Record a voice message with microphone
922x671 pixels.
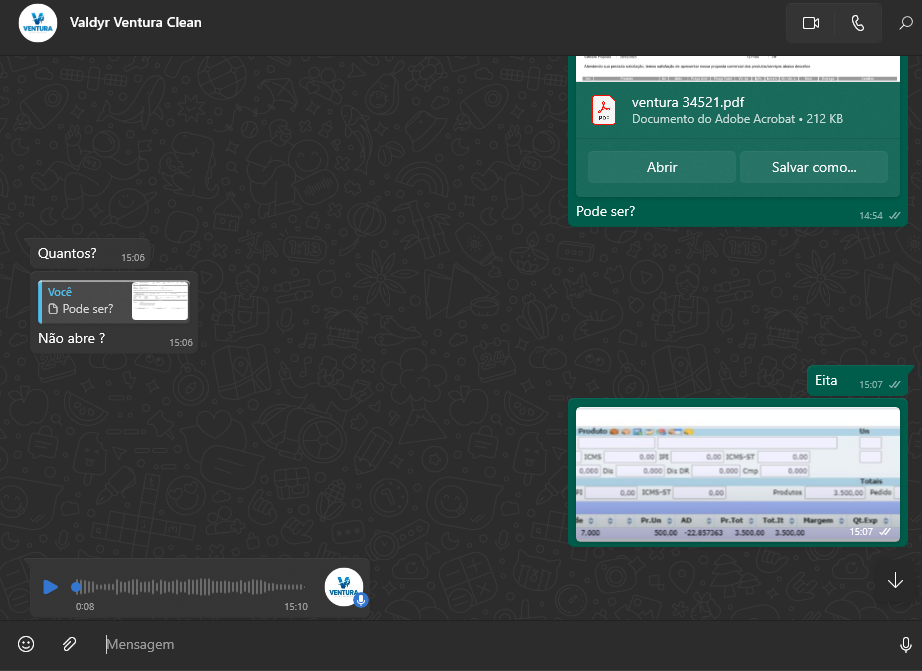[905, 644]
